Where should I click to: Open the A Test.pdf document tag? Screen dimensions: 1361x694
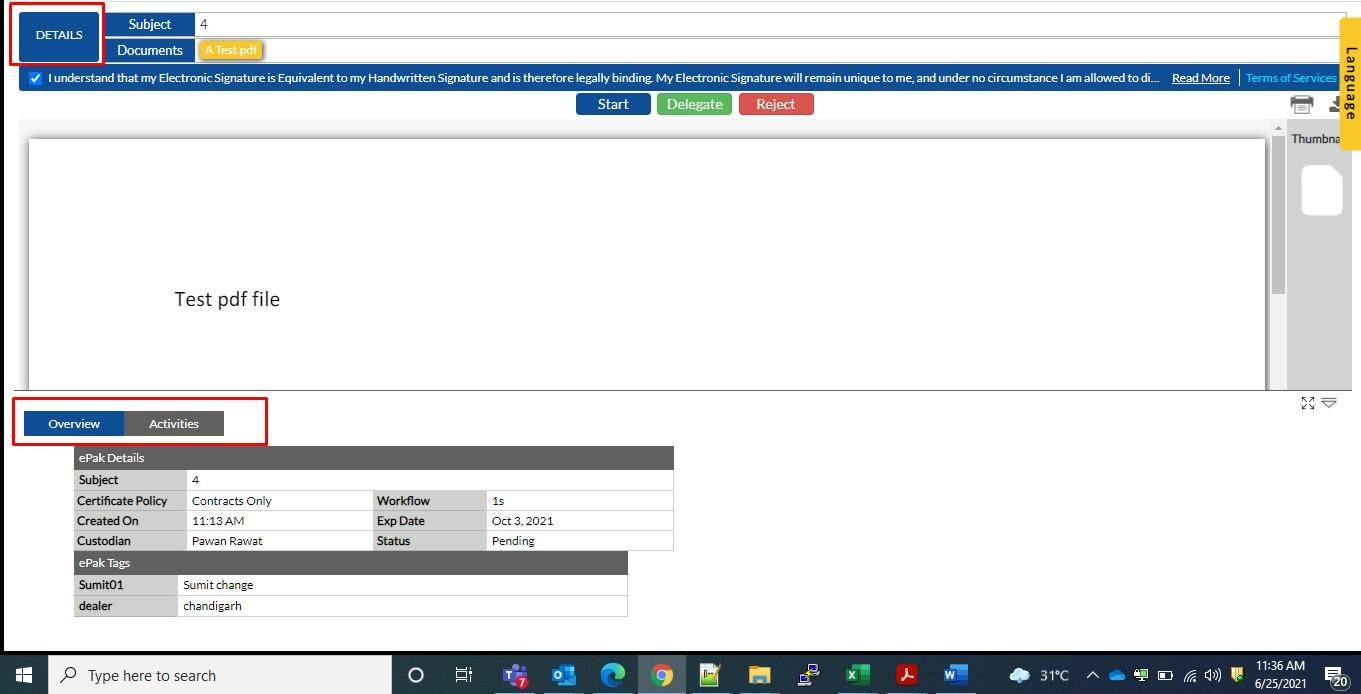(231, 50)
